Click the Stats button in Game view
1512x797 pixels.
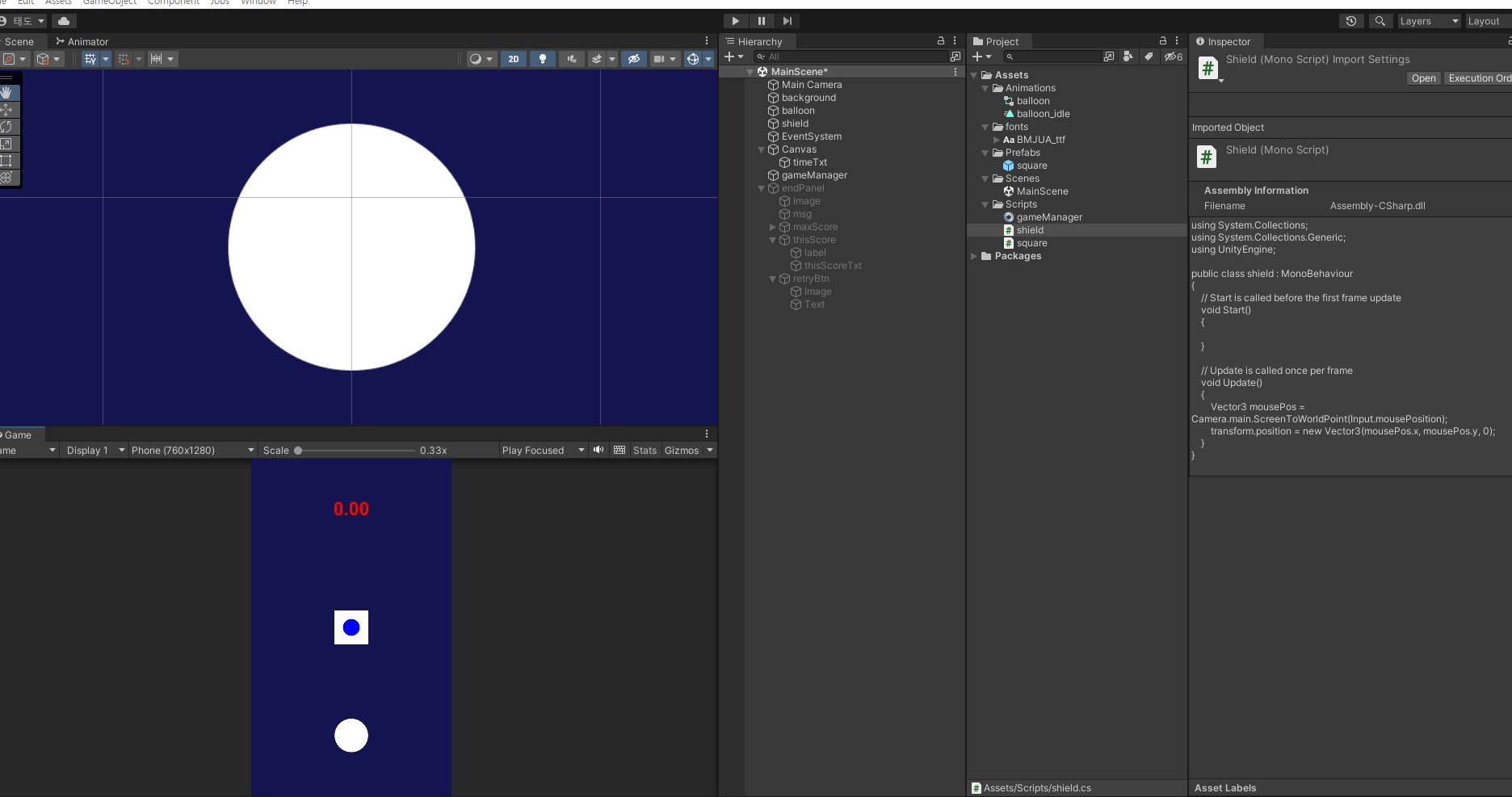click(645, 451)
